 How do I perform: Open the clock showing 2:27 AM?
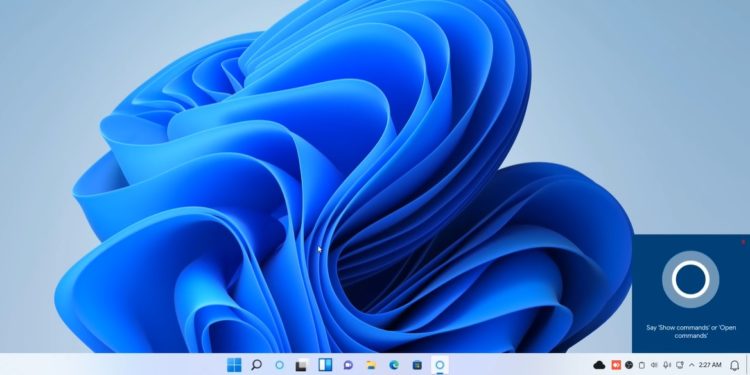tap(710, 365)
